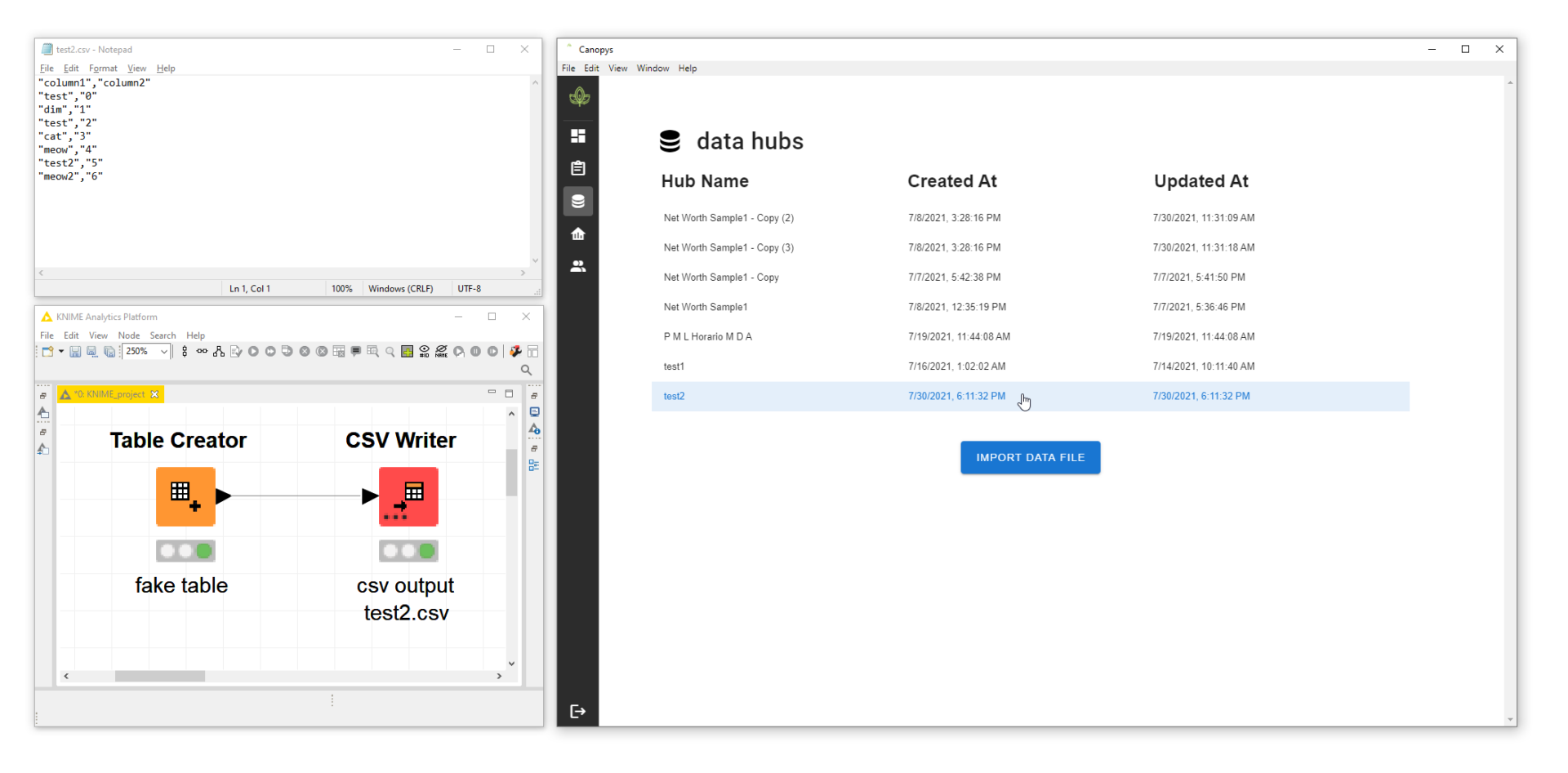1568x773 pixels.
Task: Open the Node menu in KNIME
Action: point(129,335)
